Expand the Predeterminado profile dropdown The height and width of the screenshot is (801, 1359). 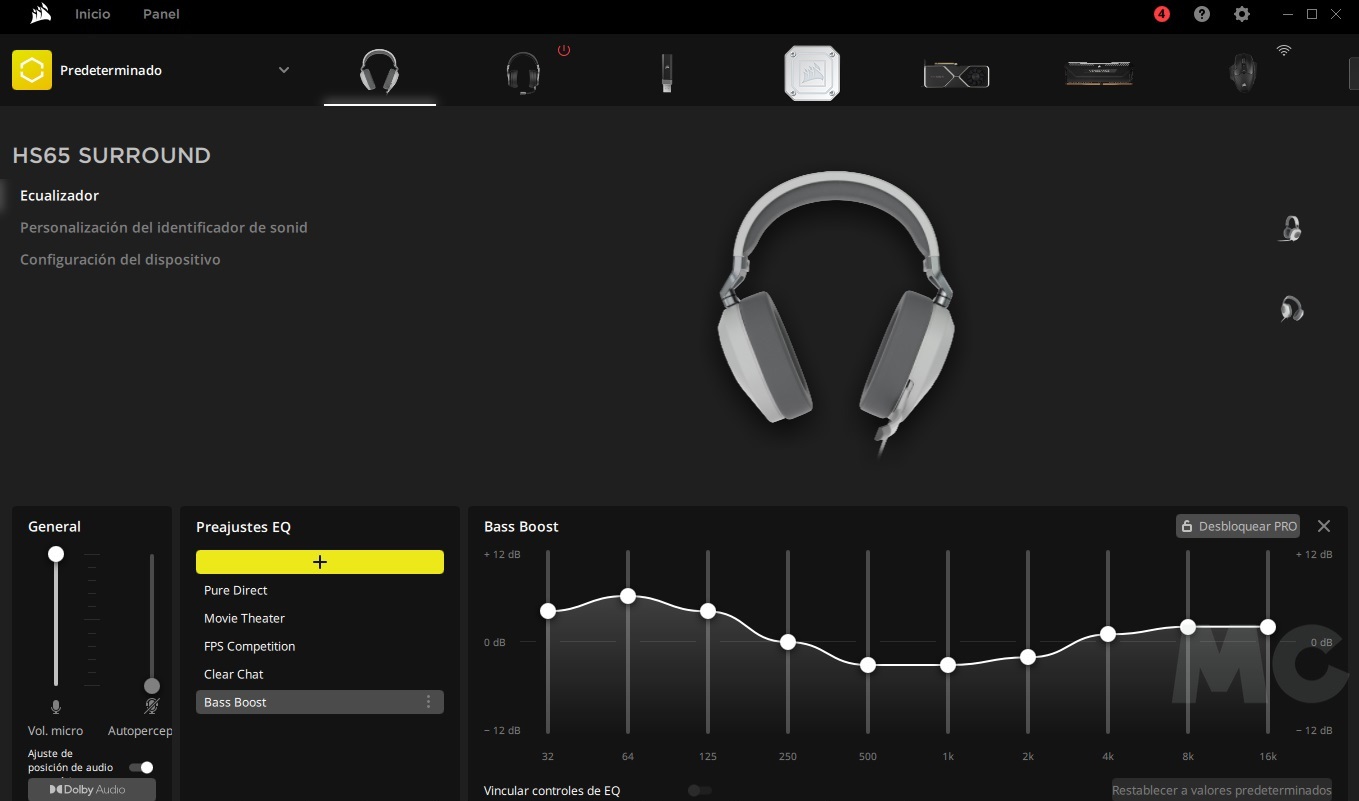(x=284, y=70)
